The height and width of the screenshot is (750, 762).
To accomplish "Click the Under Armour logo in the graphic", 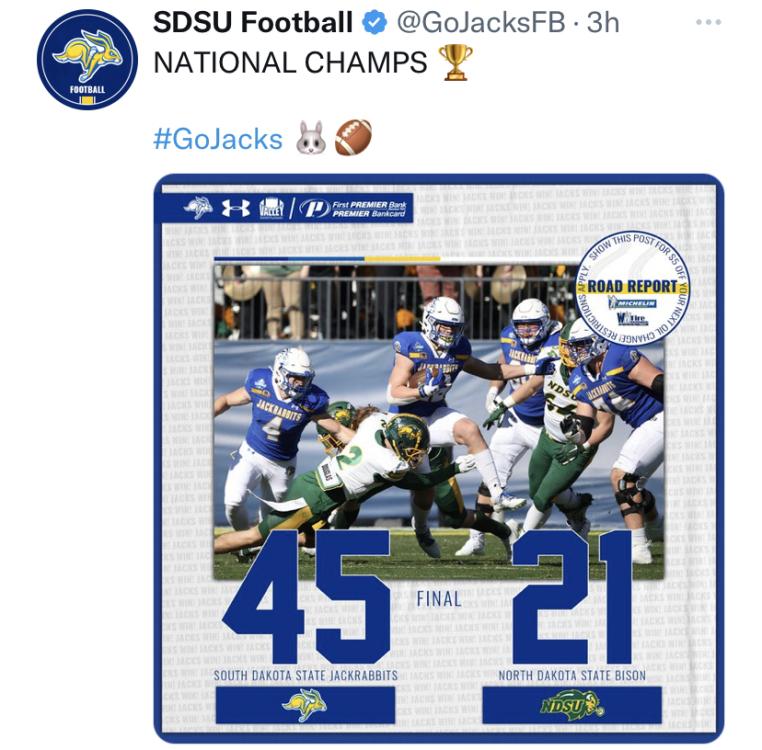I will [236, 208].
